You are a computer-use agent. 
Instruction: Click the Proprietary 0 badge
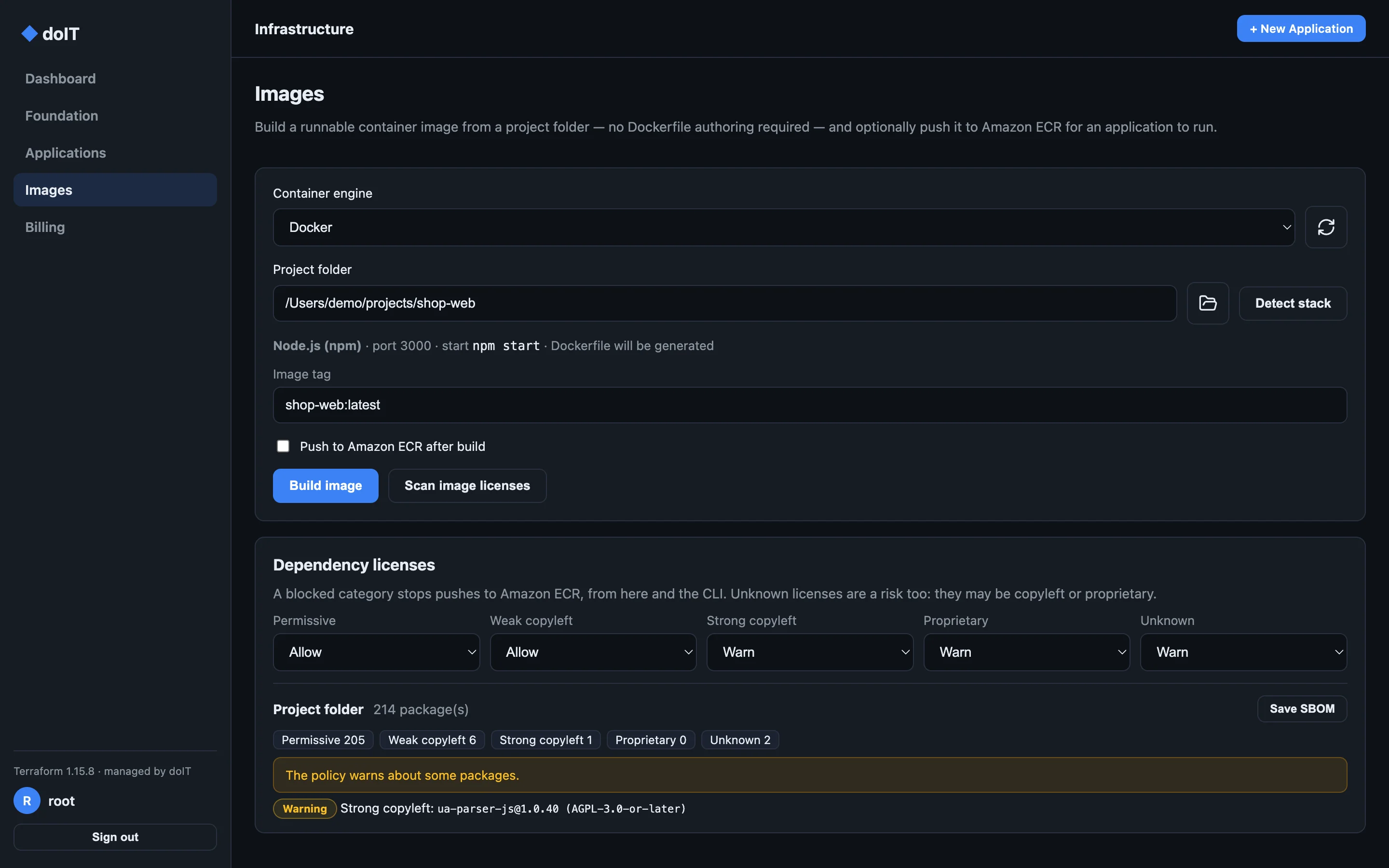651,740
